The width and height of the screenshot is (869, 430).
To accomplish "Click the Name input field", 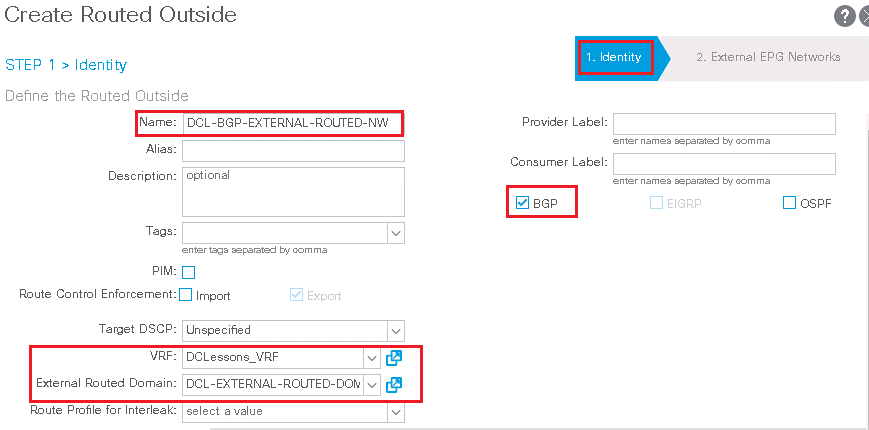I will click(293, 124).
